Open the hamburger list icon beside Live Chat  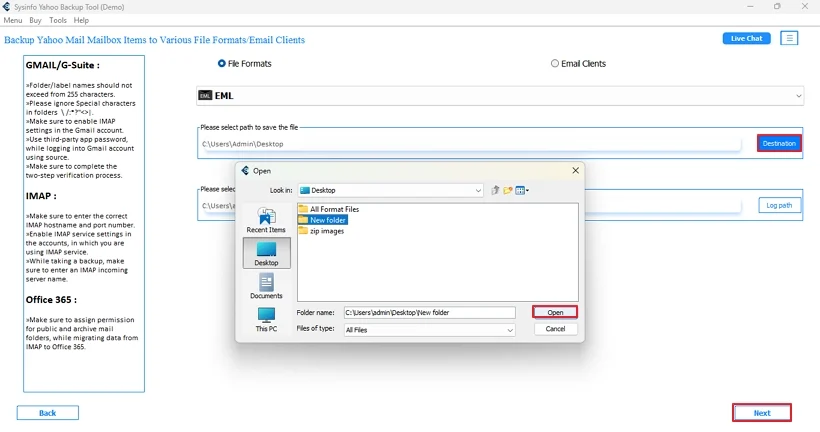pyautogui.click(x=789, y=38)
